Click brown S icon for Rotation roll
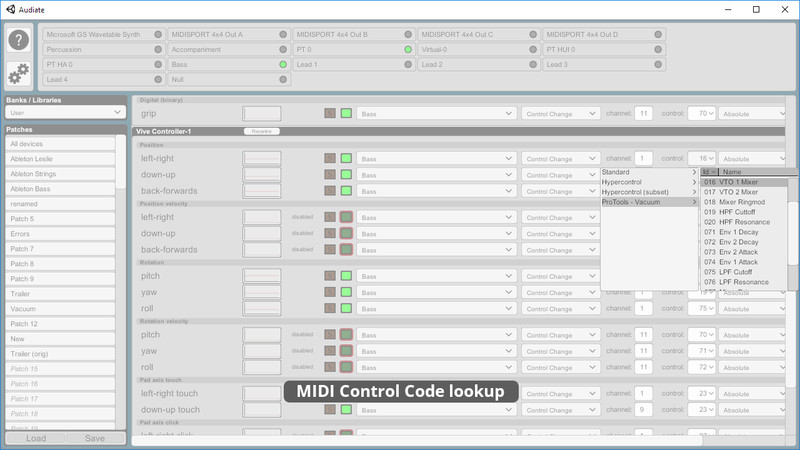 (x=330, y=308)
